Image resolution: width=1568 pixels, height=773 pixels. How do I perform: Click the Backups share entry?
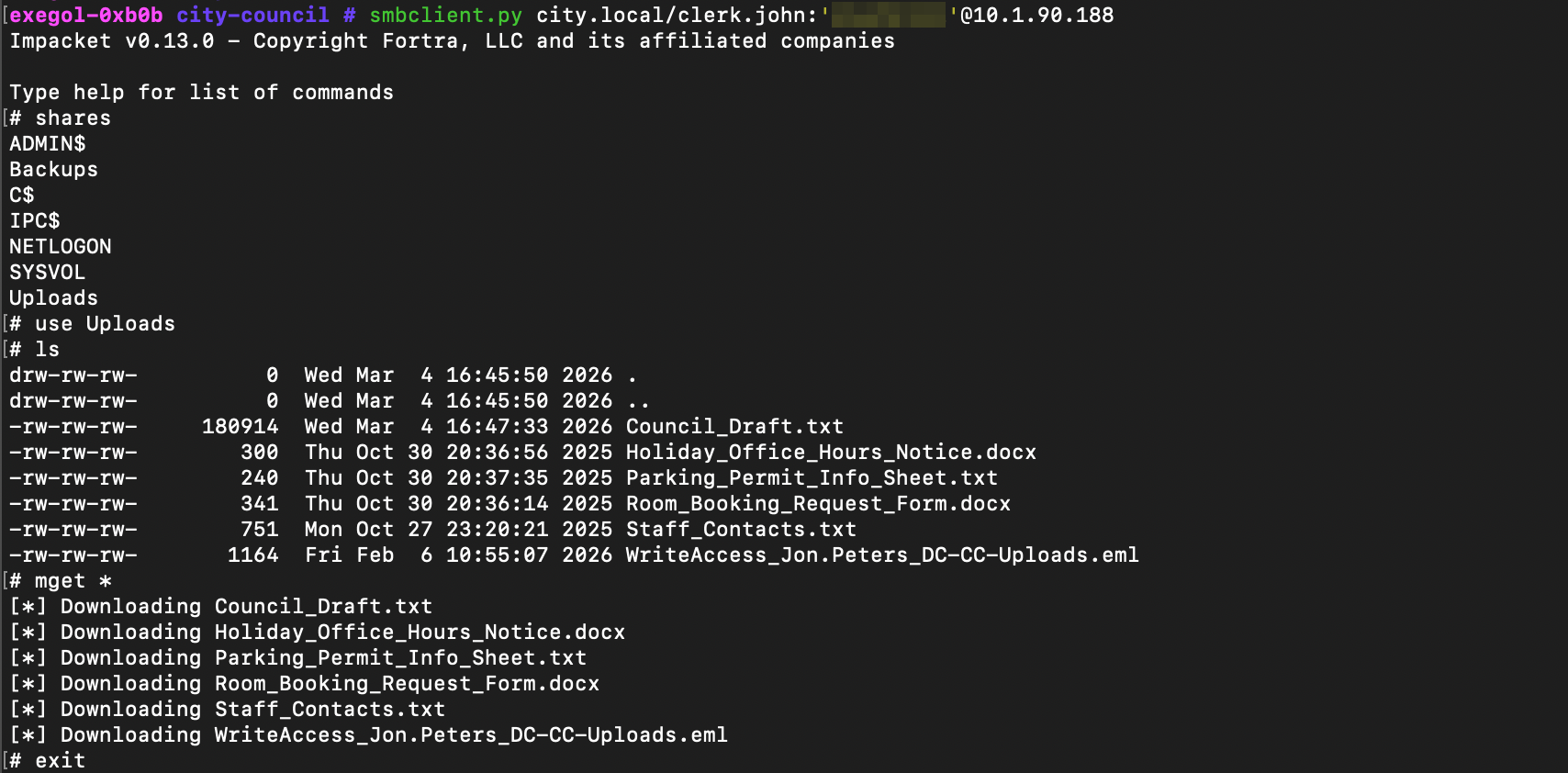coord(53,170)
